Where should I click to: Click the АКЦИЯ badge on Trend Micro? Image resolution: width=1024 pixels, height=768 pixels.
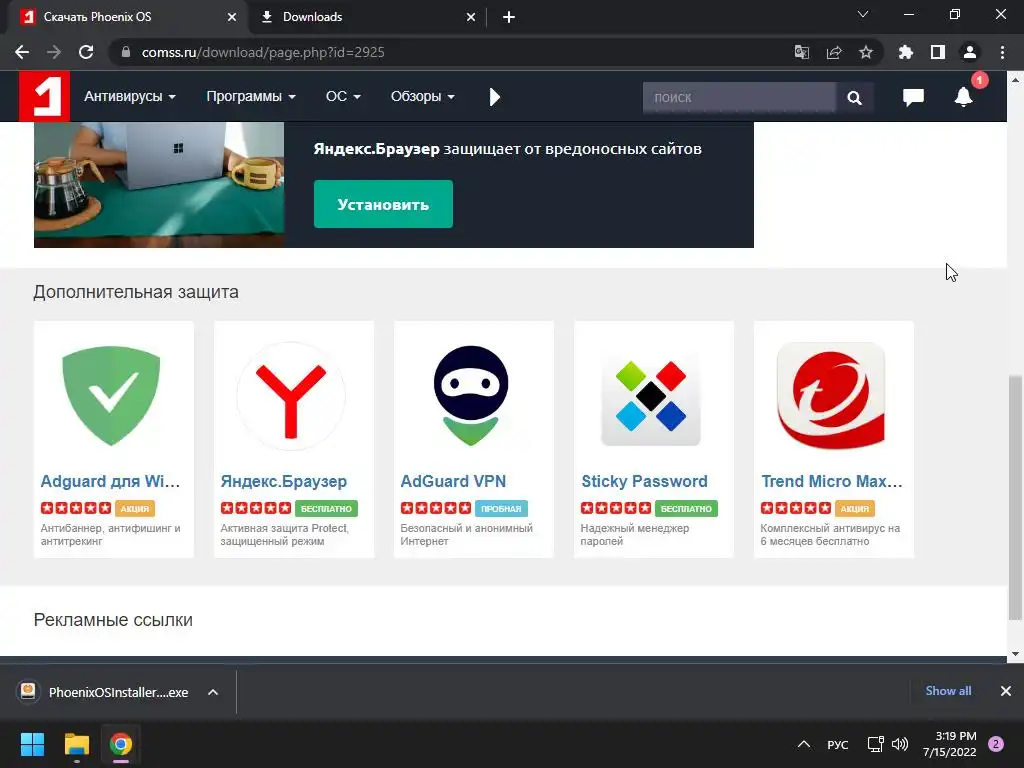855,509
